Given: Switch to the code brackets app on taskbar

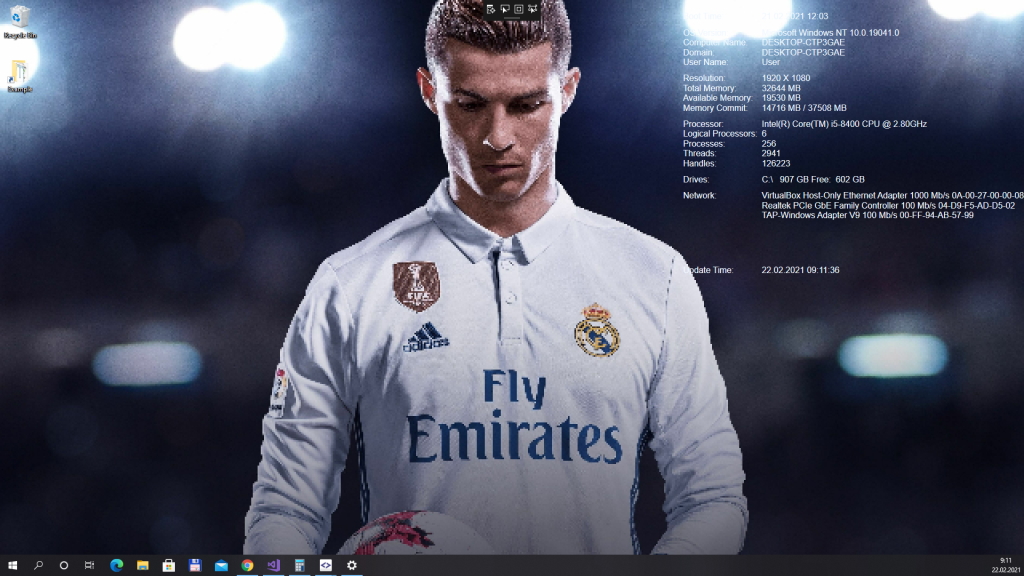Looking at the screenshot, I should coord(326,566).
